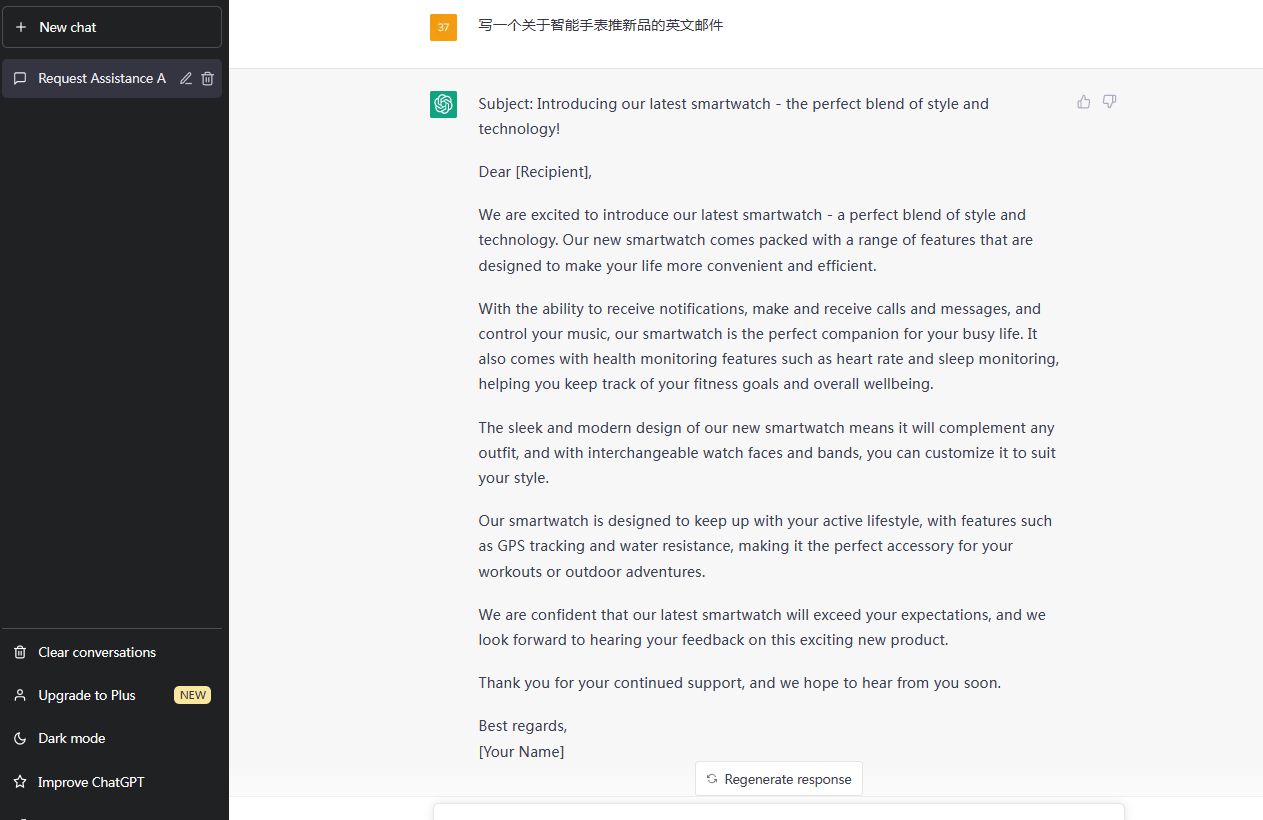
Task: Click the ChatGPT logo avatar on response
Action: pos(443,104)
